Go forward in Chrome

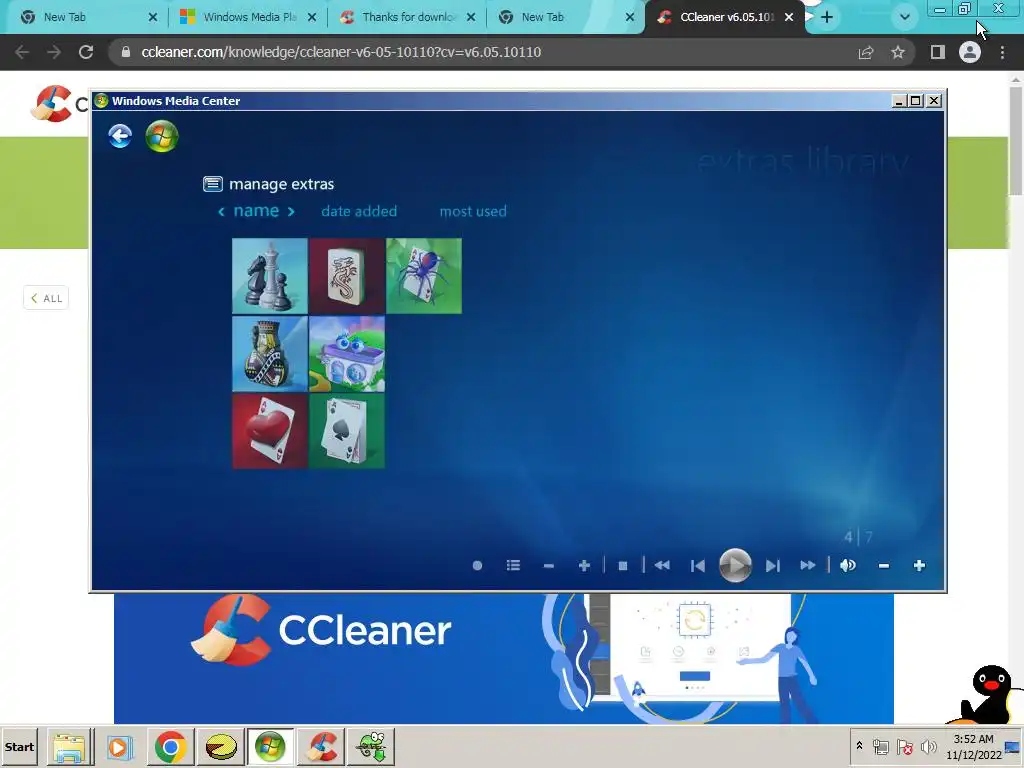pos(54,52)
